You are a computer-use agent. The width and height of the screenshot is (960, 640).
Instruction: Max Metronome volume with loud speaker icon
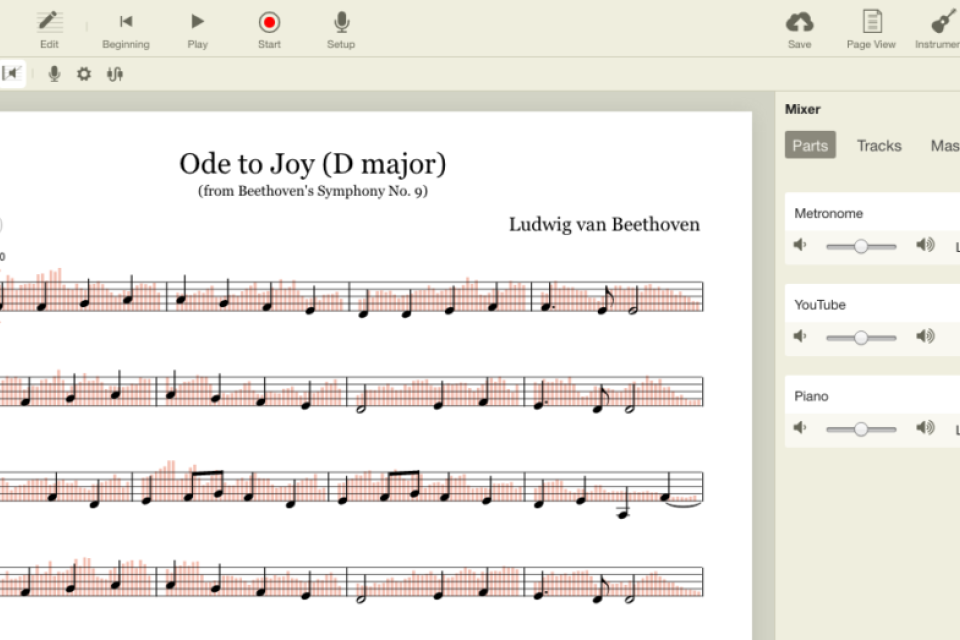tap(925, 246)
